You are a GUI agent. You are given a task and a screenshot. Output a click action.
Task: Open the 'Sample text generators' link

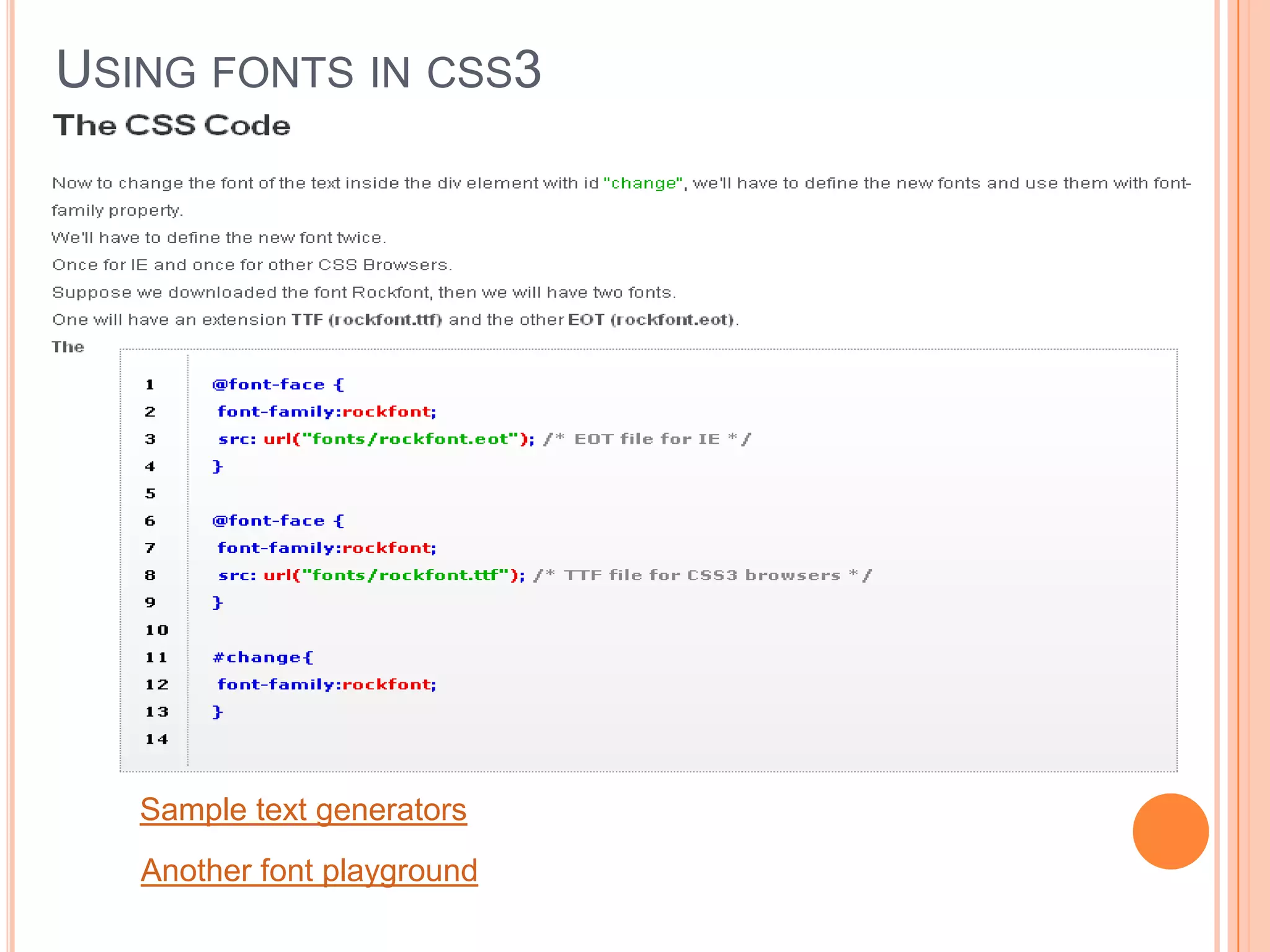303,810
